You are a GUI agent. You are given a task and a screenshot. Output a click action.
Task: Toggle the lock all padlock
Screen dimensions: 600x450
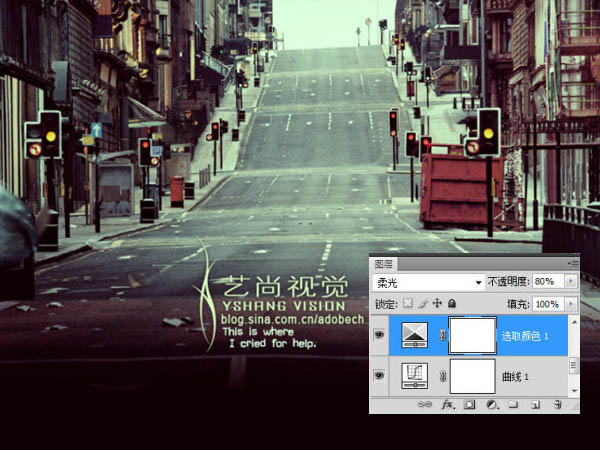[451, 303]
